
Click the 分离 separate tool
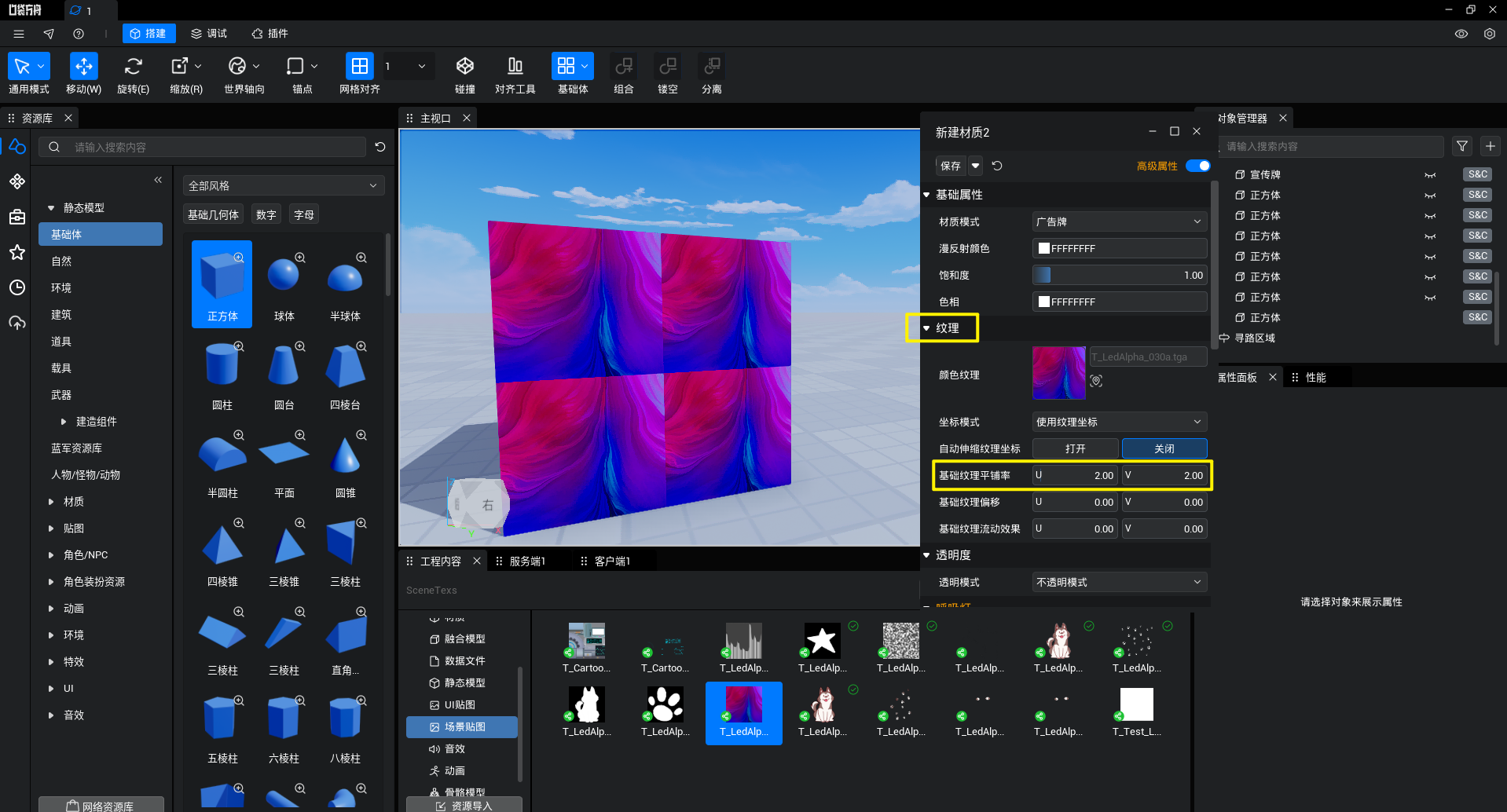712,67
